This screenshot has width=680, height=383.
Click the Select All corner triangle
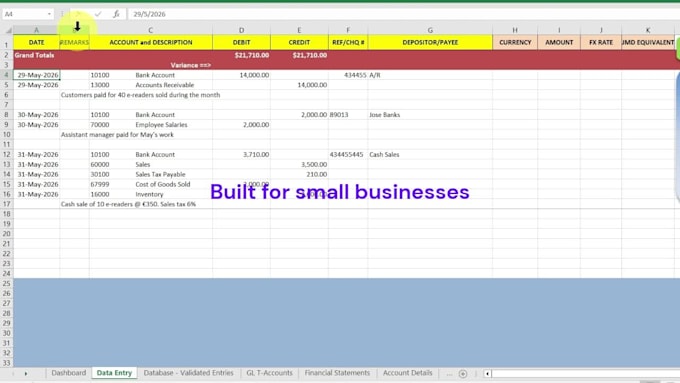(x=8, y=30)
